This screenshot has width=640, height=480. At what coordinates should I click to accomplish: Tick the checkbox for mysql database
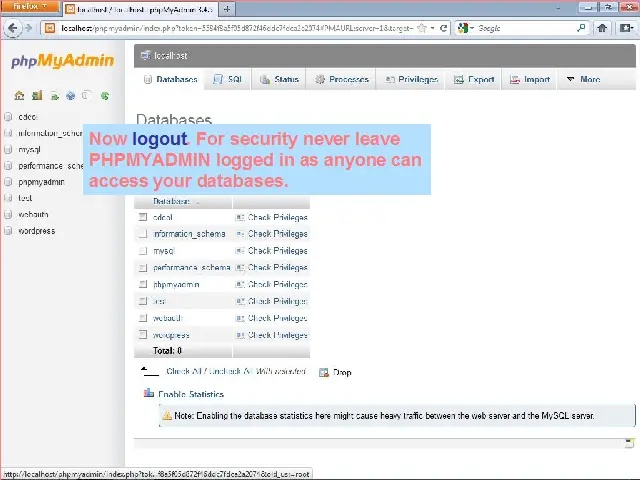(x=143, y=251)
